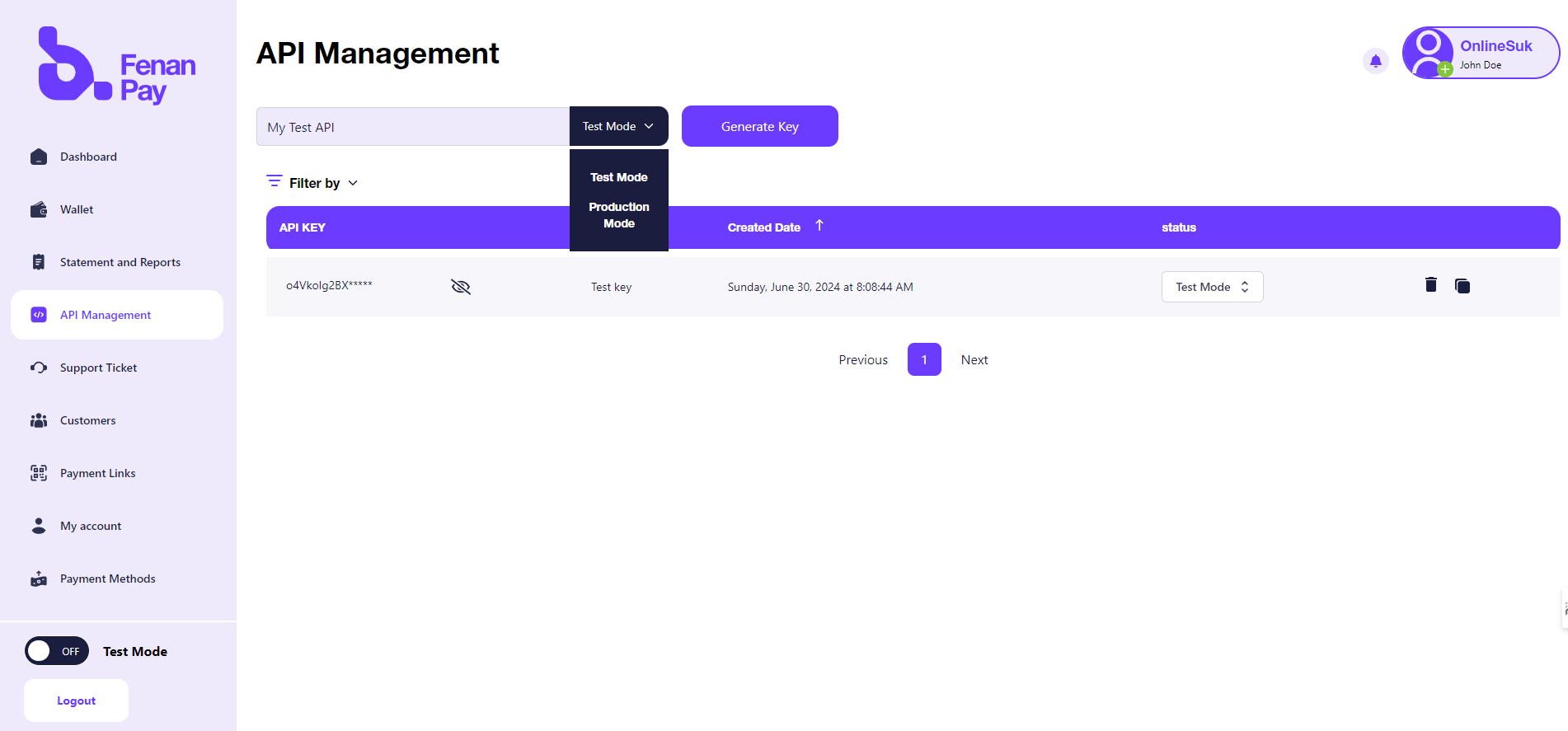Select page 1 in pagination
The height and width of the screenshot is (731, 1568).
click(x=924, y=359)
